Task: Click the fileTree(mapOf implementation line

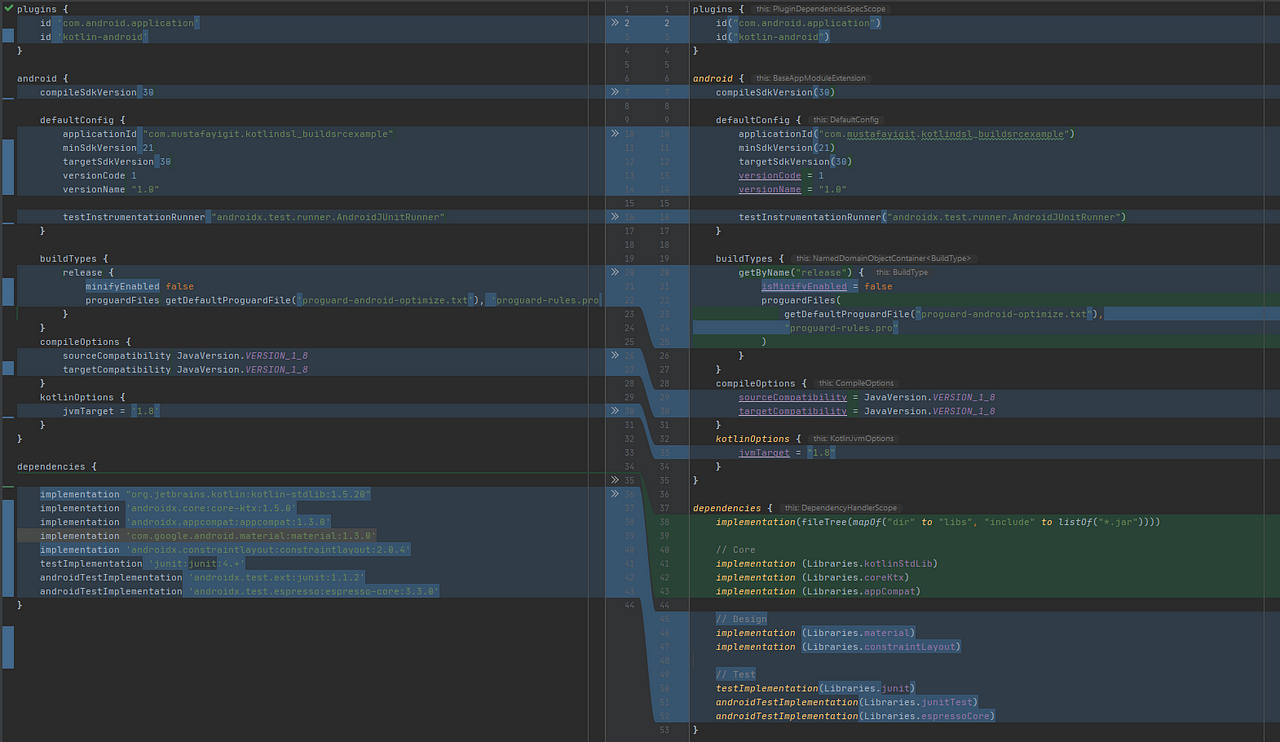Action: [x=938, y=522]
